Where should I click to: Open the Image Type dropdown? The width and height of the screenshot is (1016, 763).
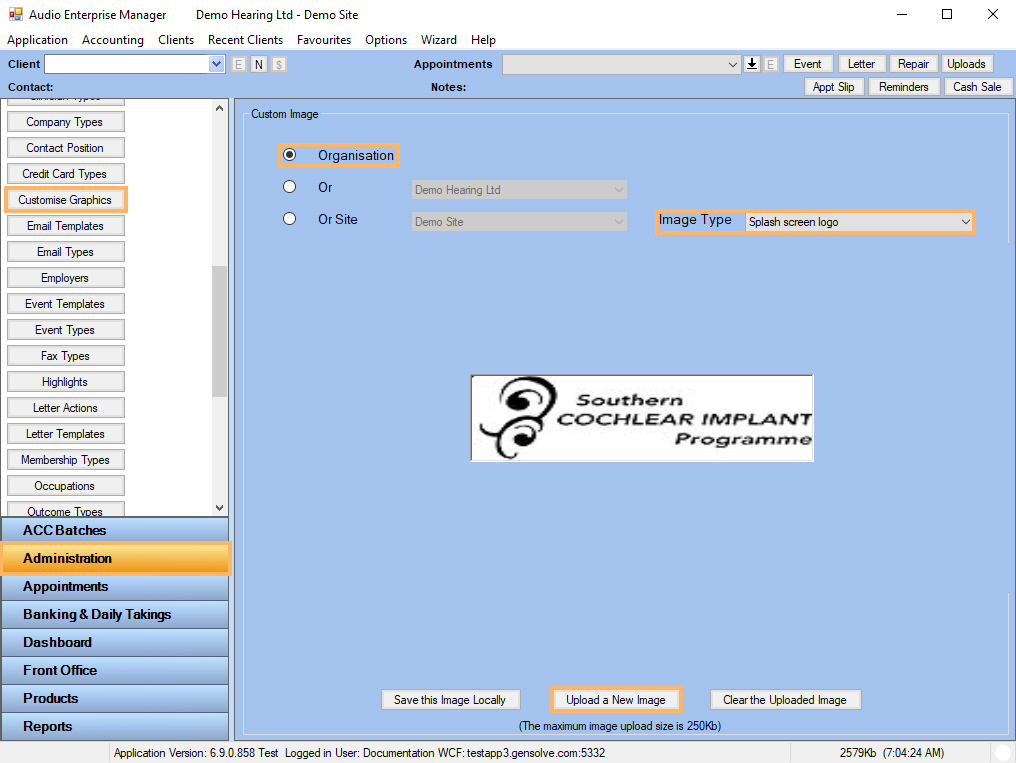pos(965,221)
